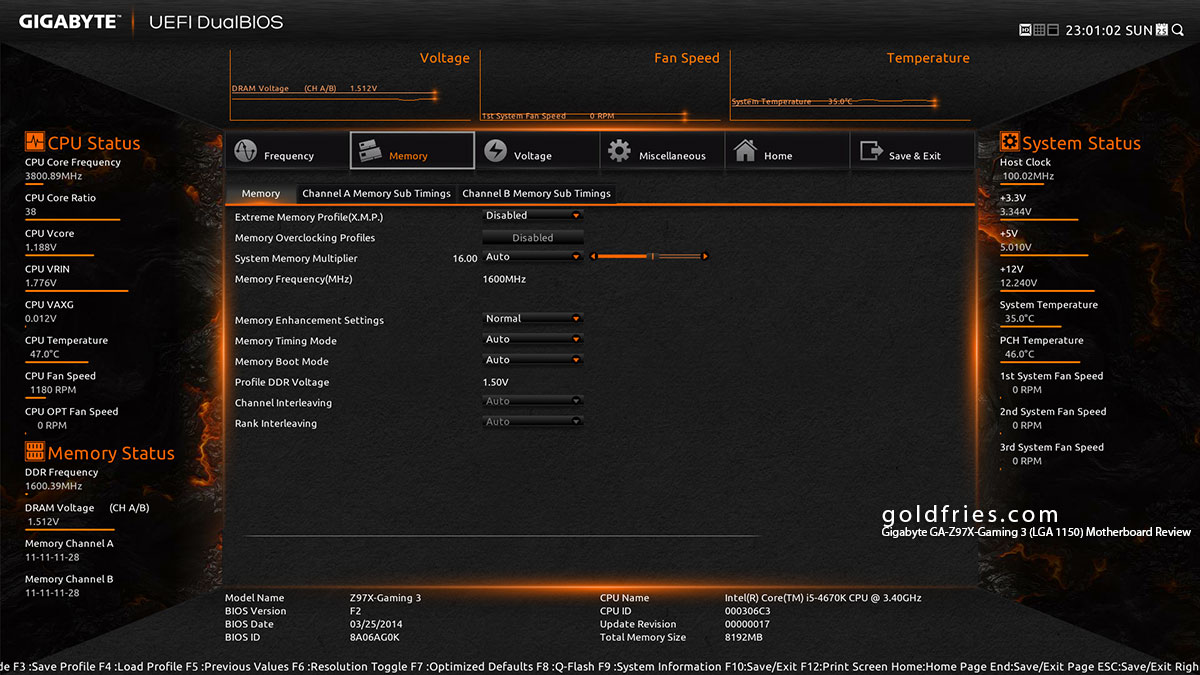This screenshot has width=1200, height=675.
Task: Click the Memory Frequency 1600MHz value
Action: click(x=505, y=279)
